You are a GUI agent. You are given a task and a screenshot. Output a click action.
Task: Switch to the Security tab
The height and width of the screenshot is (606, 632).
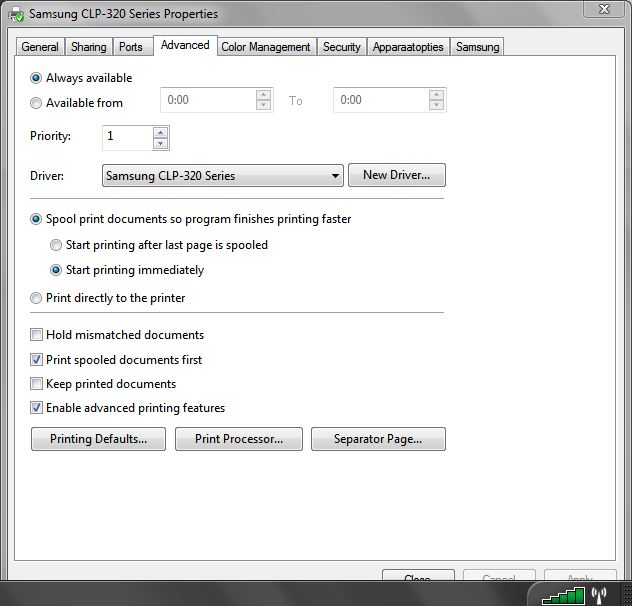[342, 47]
